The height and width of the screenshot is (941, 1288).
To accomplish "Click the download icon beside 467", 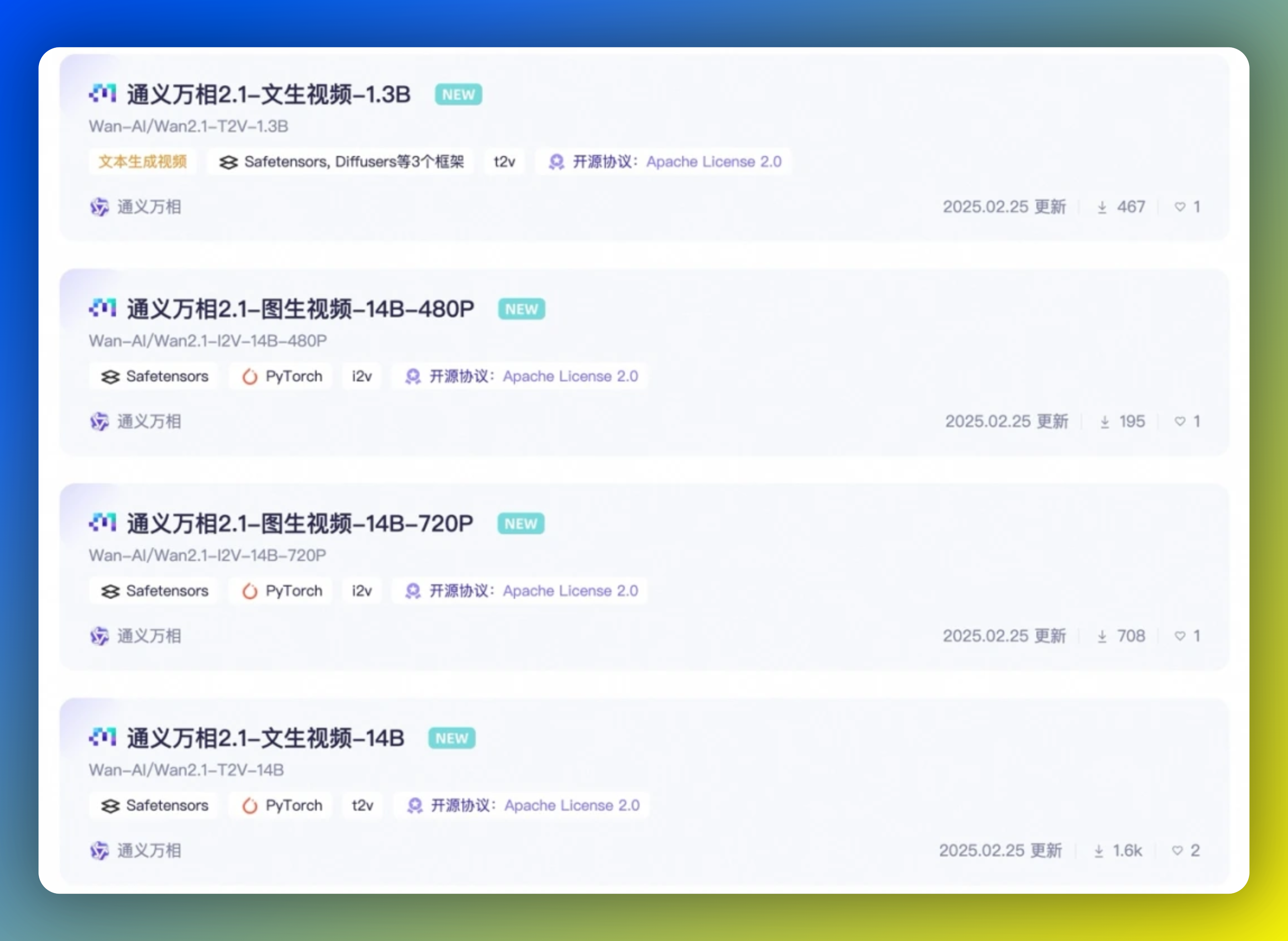I will point(1102,207).
